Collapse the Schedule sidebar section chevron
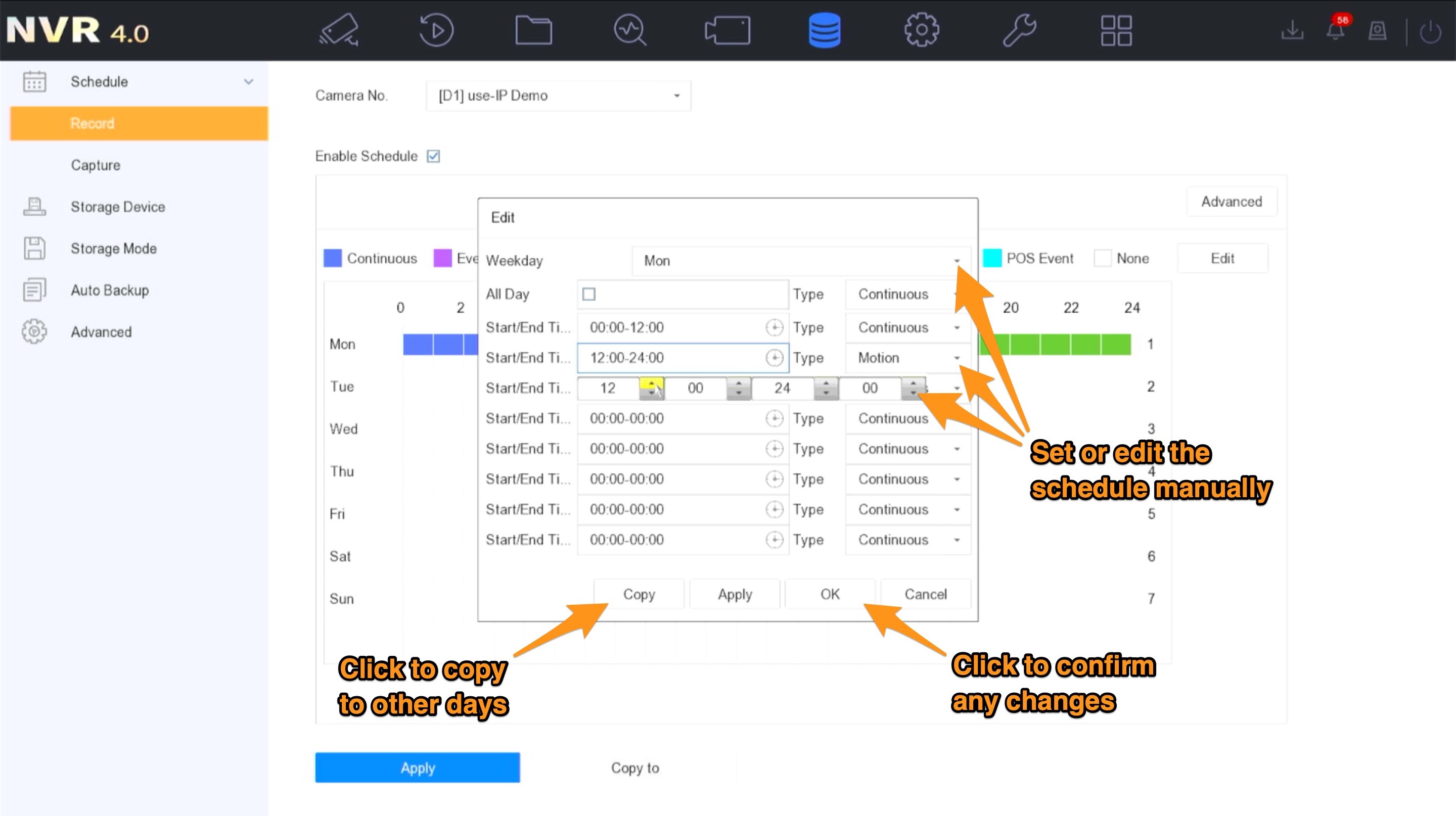 [248, 82]
